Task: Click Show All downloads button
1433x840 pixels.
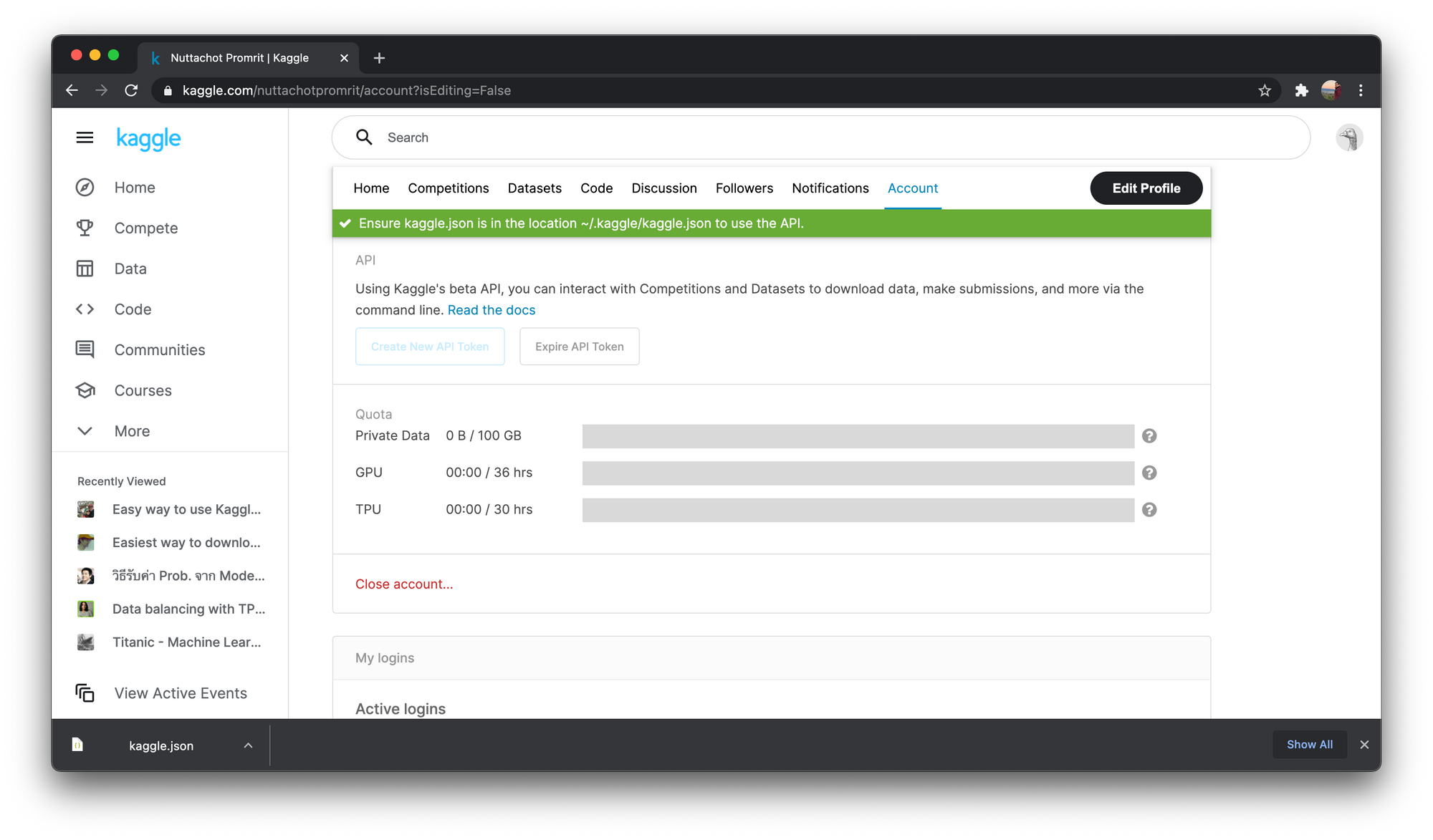Action: pyautogui.click(x=1310, y=745)
